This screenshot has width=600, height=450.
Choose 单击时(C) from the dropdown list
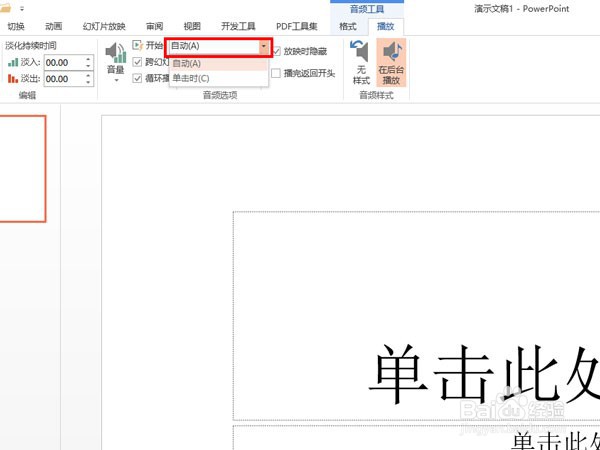[218, 78]
